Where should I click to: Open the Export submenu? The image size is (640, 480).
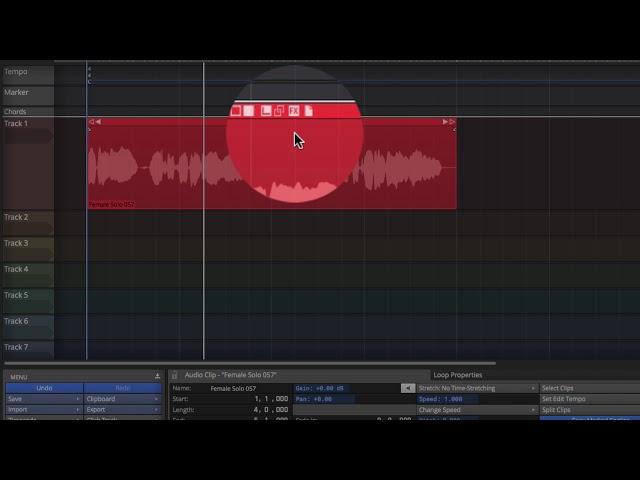pyautogui.click(x=121, y=410)
